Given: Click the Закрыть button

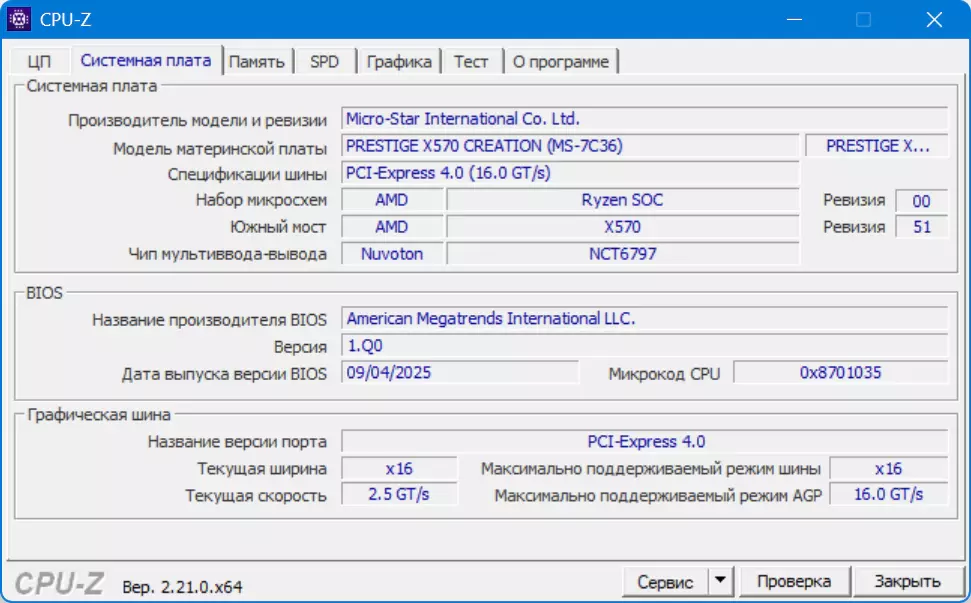Looking at the screenshot, I should tap(907, 581).
